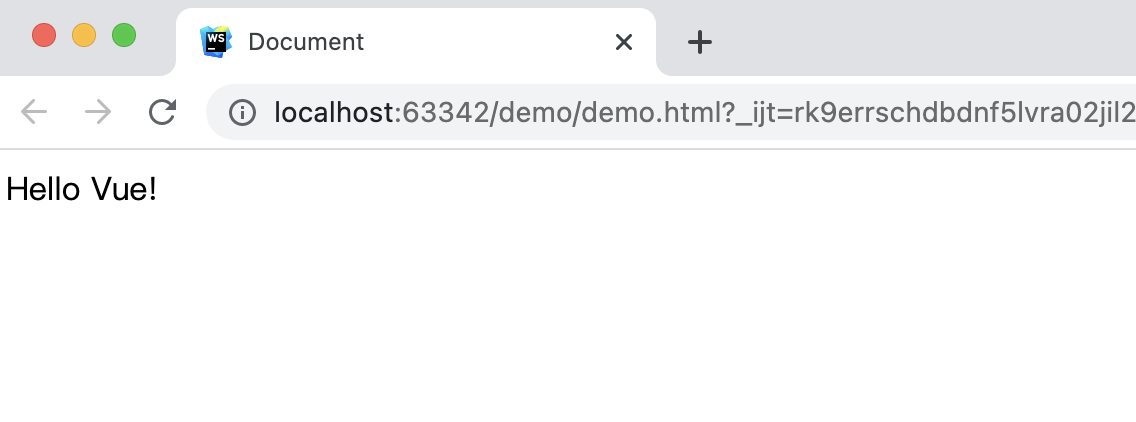Reload the current page

162,112
